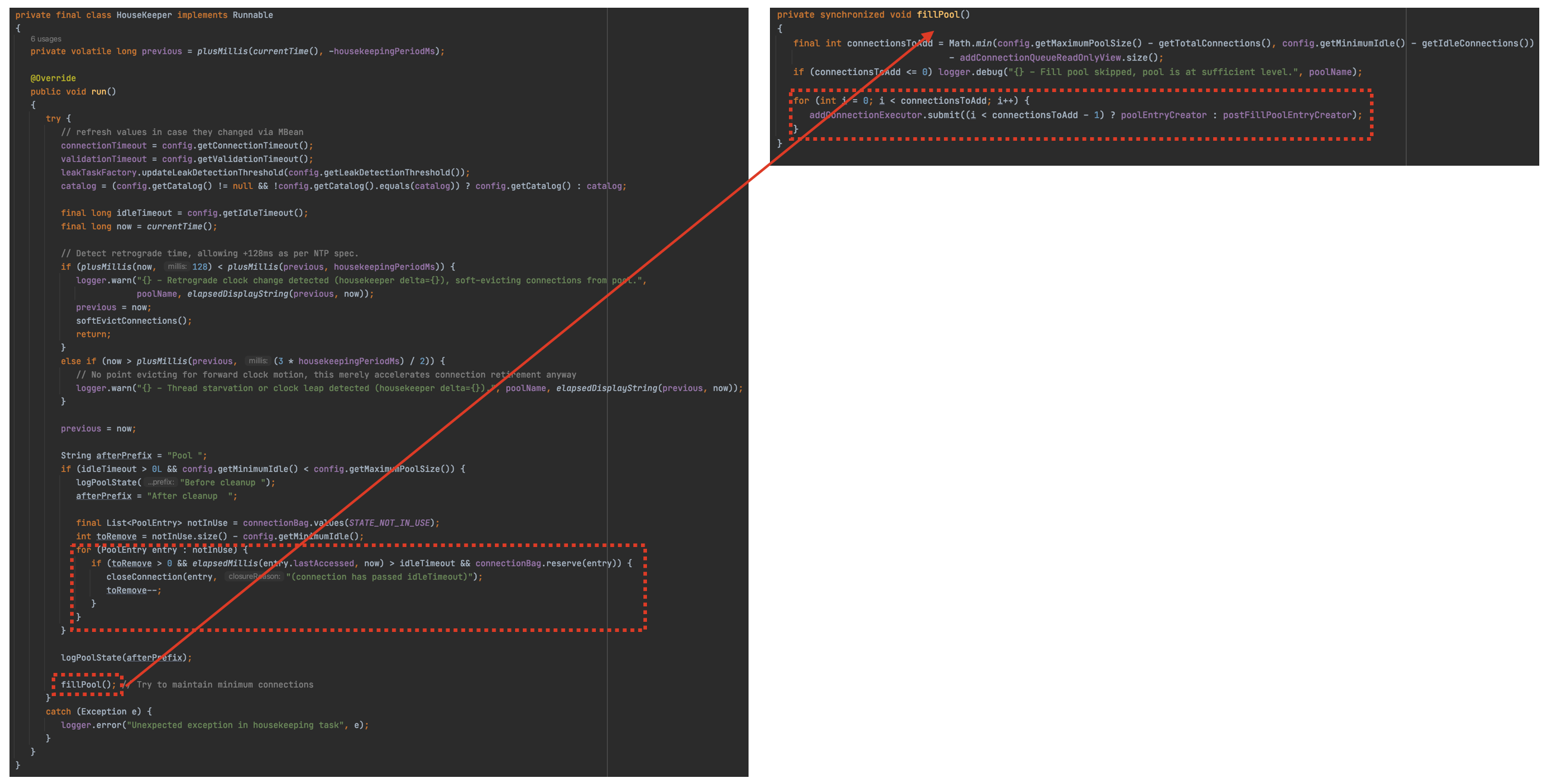Click the 'Try to maintain minimum connections' comment

click(x=225, y=684)
